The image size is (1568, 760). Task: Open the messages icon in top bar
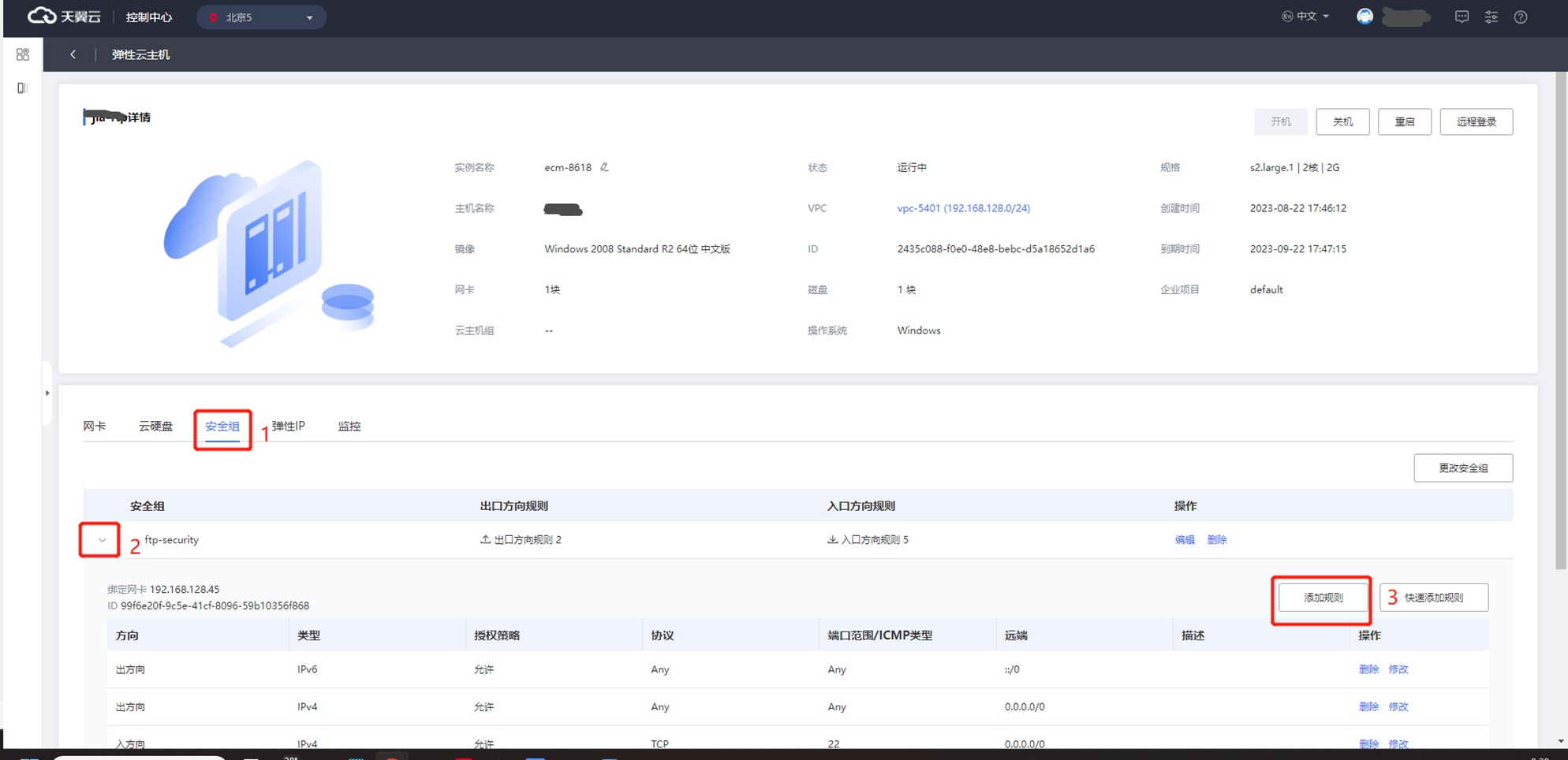click(x=1462, y=17)
